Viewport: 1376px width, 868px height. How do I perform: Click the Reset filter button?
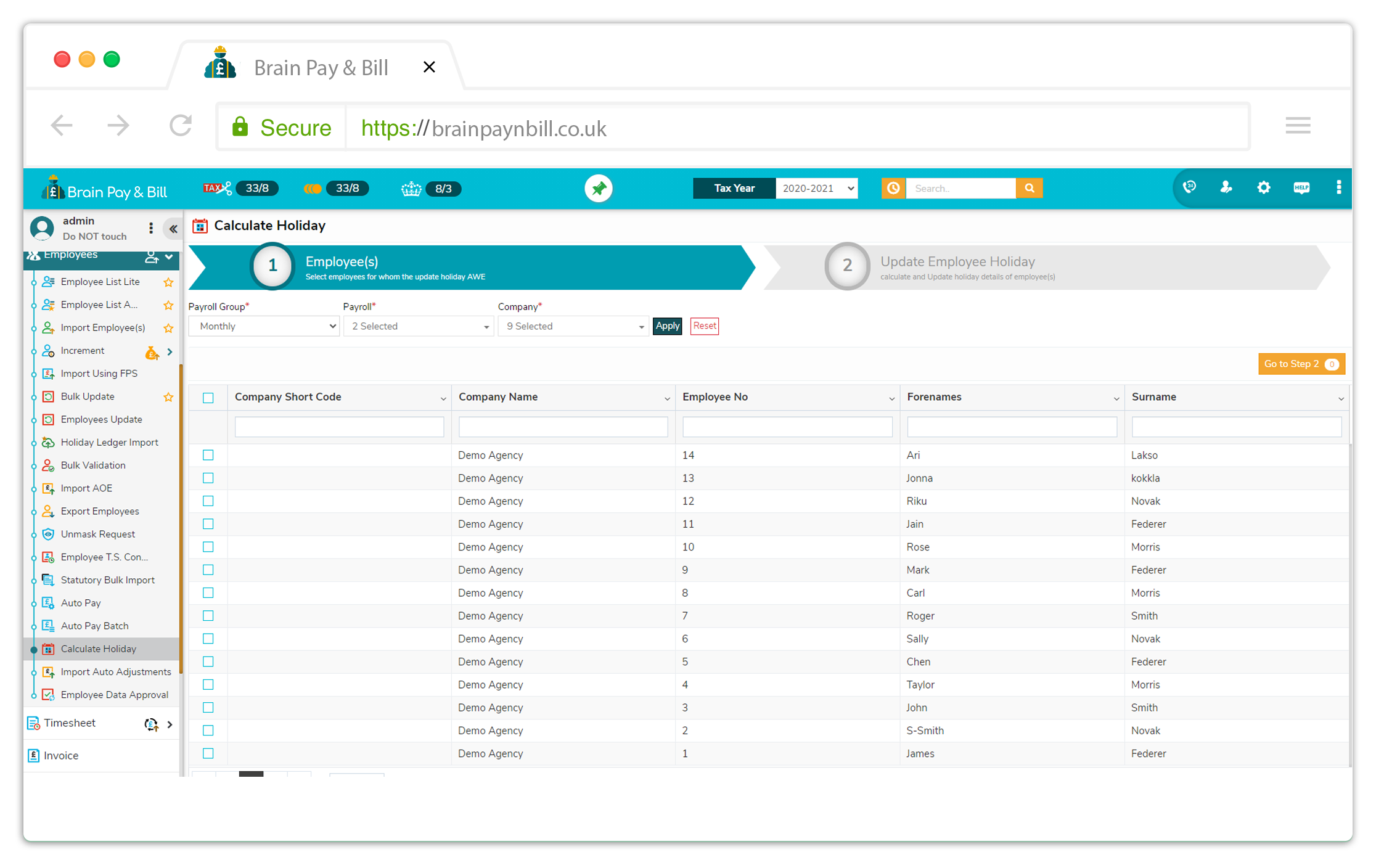tap(705, 326)
